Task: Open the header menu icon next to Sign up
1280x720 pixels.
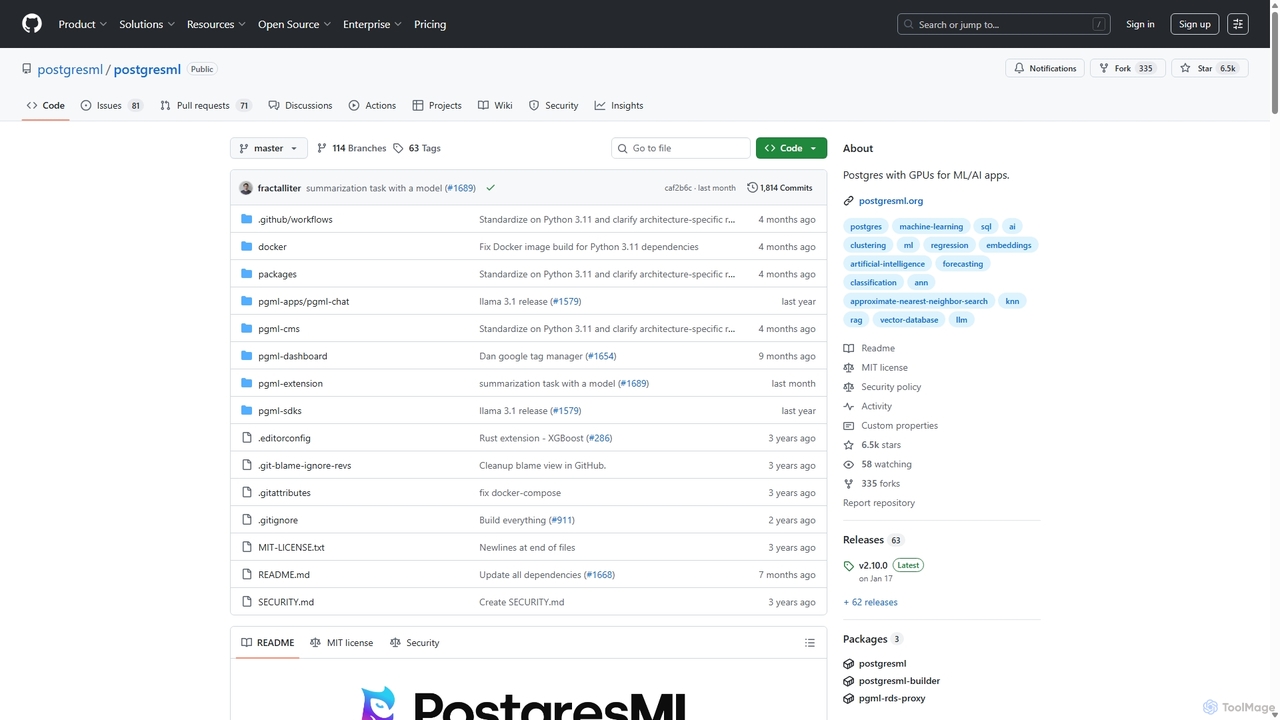Action: click(1238, 24)
